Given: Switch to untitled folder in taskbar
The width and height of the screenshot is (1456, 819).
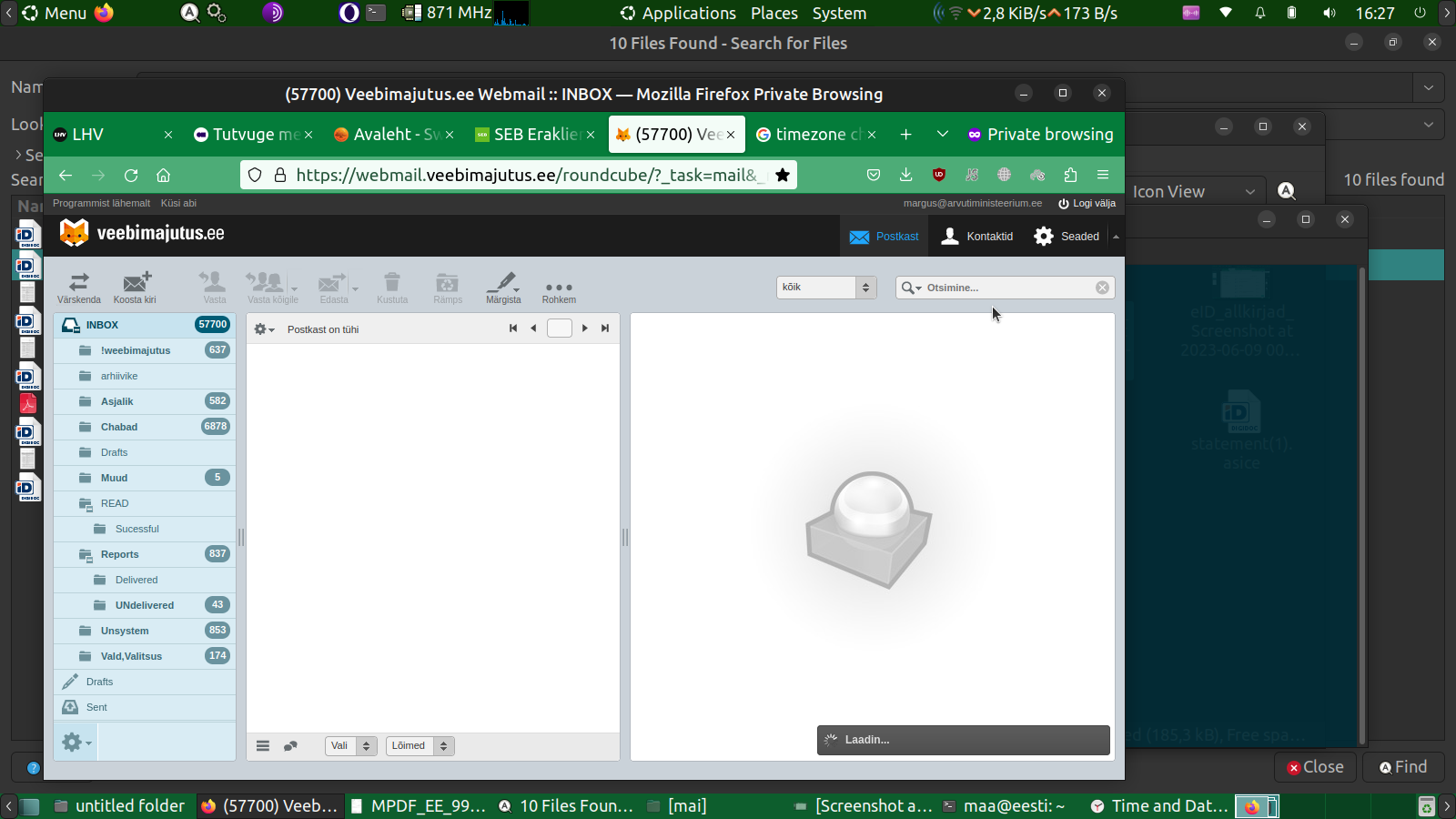Looking at the screenshot, I should tap(119, 806).
